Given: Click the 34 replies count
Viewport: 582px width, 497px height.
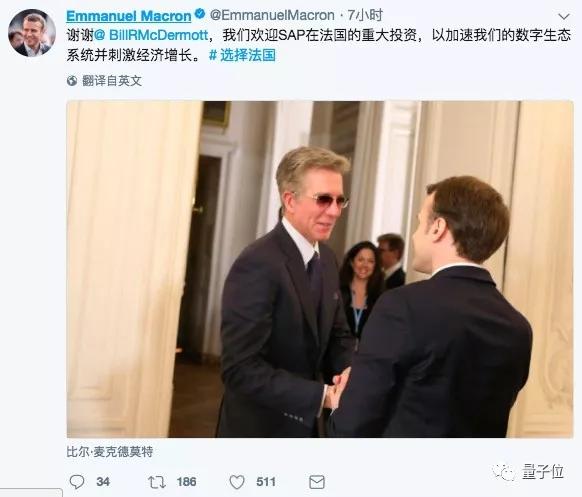Looking at the screenshot, I should (x=103, y=482).
